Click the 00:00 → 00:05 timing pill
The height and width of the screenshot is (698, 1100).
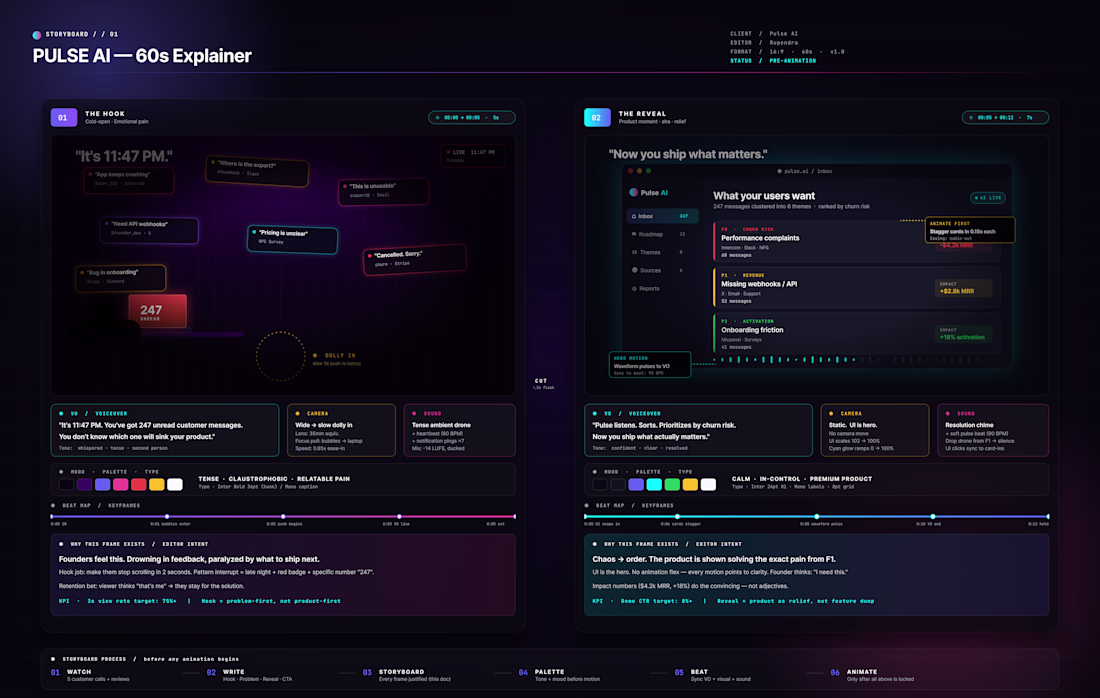tap(471, 118)
